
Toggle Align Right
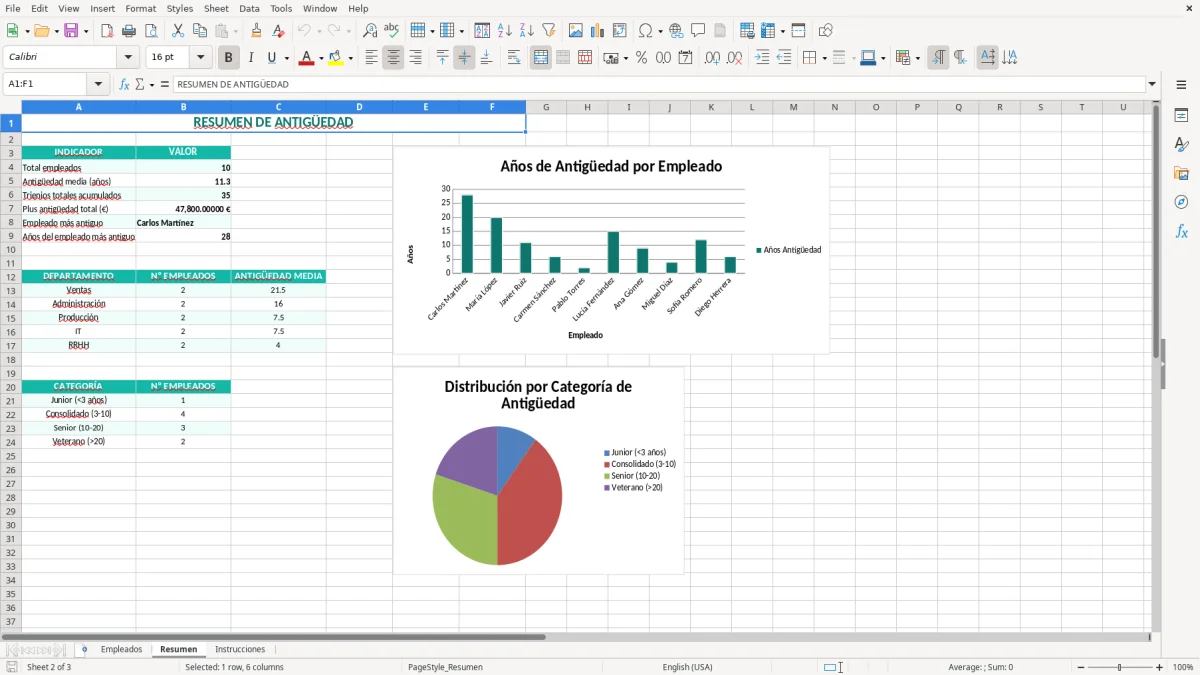[415, 58]
